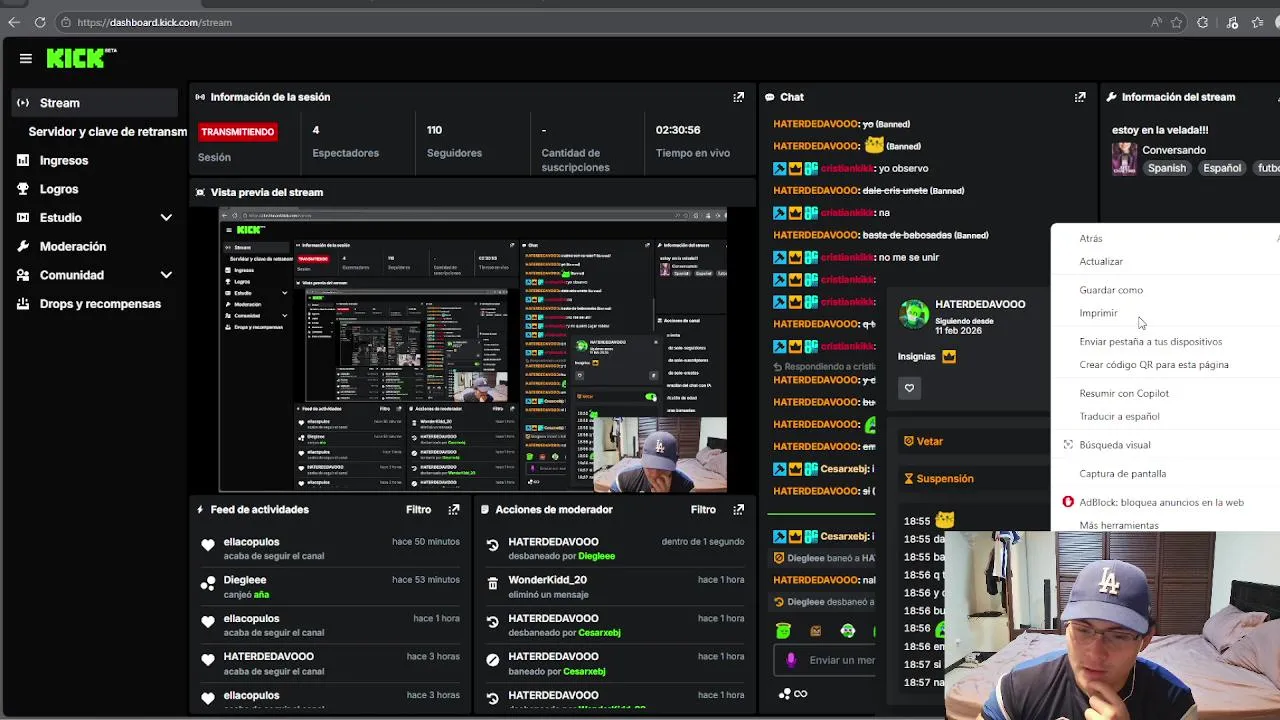Viewport: 1280px width, 720px height.
Task: Click the browser extensions icon in toolbar
Action: click(1203, 22)
